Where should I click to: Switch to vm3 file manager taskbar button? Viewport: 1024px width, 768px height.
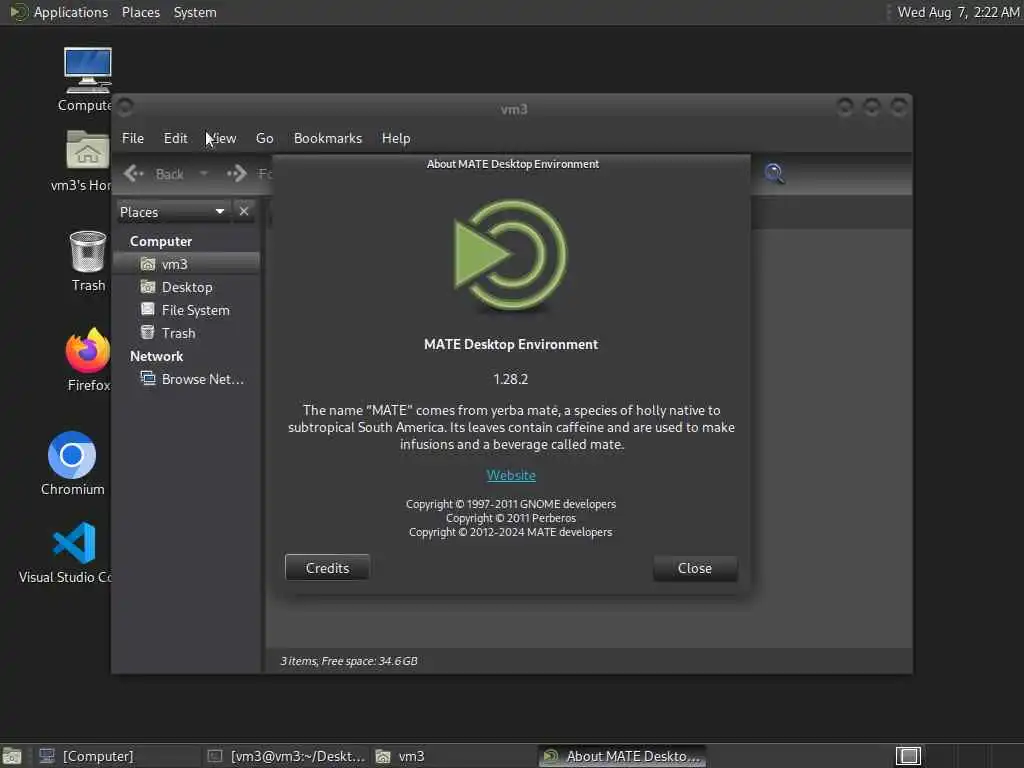[454, 756]
